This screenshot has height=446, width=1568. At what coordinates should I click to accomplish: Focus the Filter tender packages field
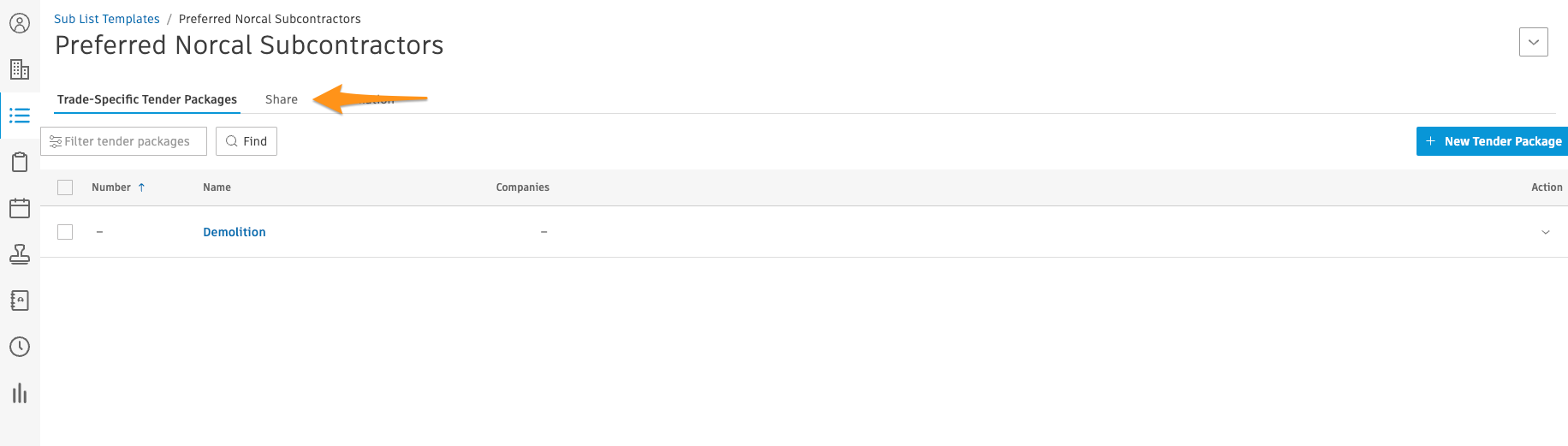(x=124, y=141)
